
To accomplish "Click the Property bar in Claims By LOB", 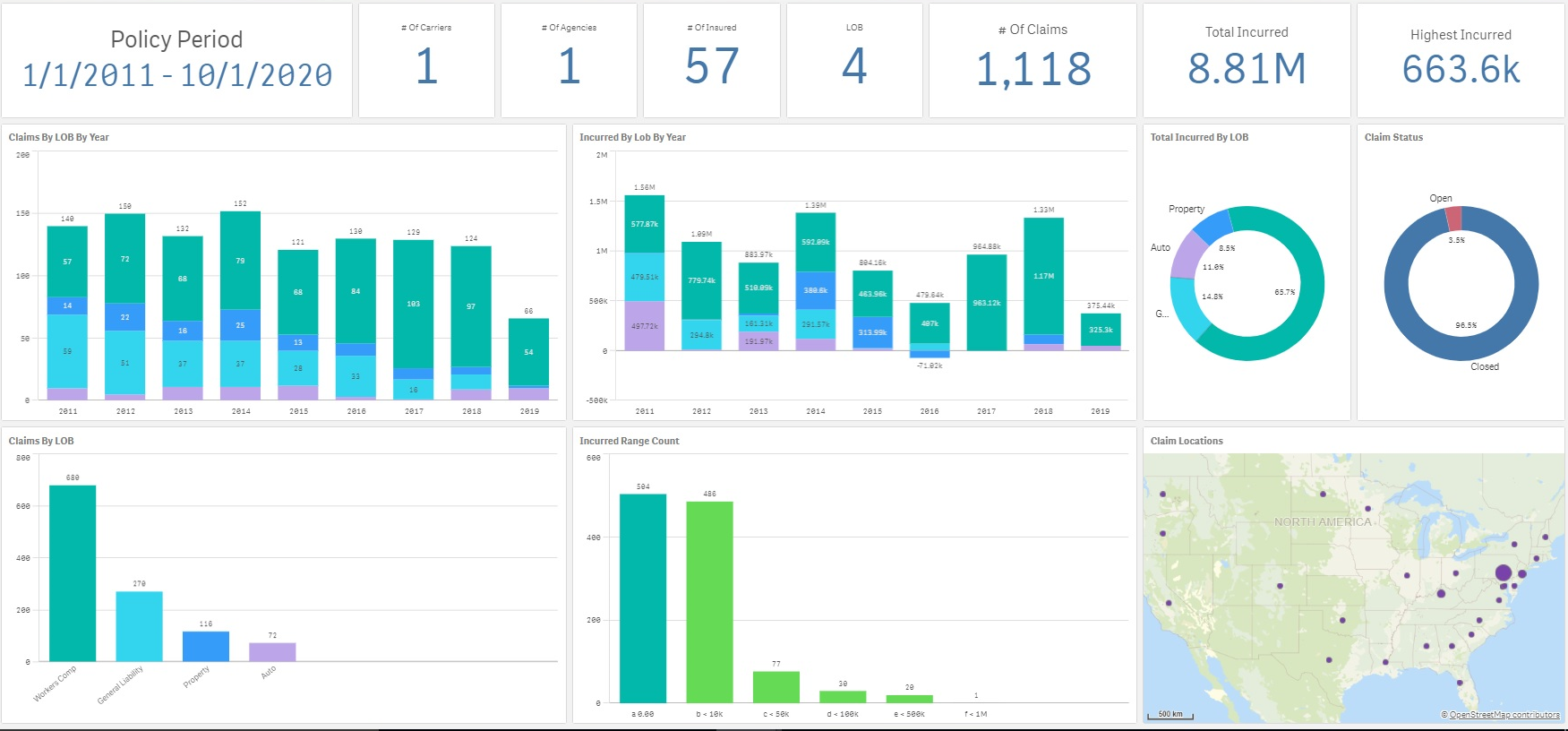I will (206, 646).
